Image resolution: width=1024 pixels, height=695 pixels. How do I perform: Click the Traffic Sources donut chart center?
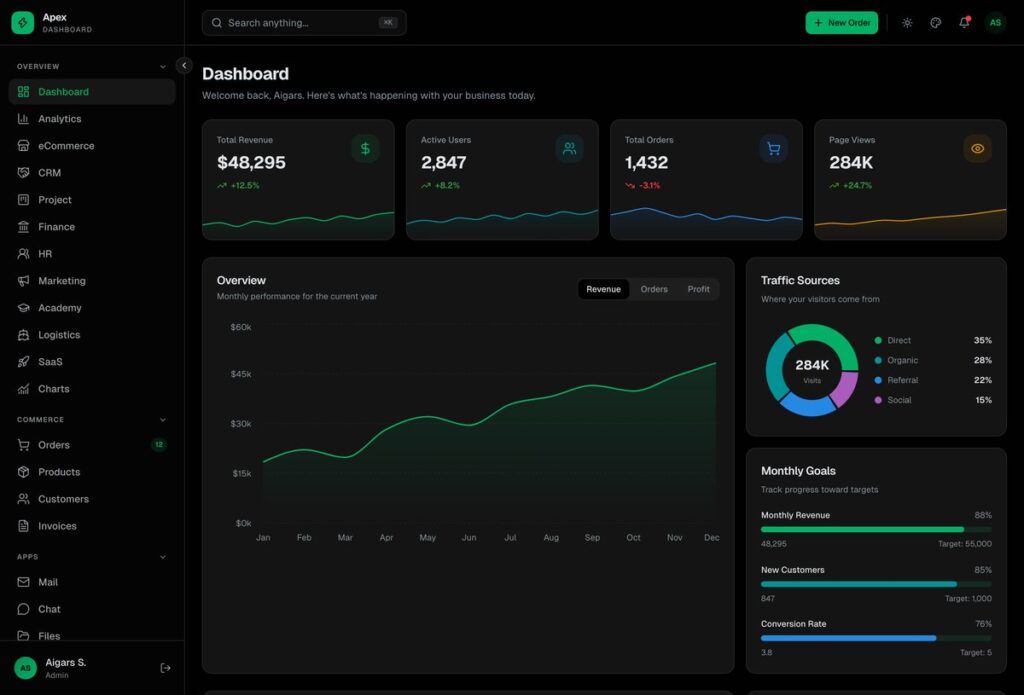click(x=812, y=370)
